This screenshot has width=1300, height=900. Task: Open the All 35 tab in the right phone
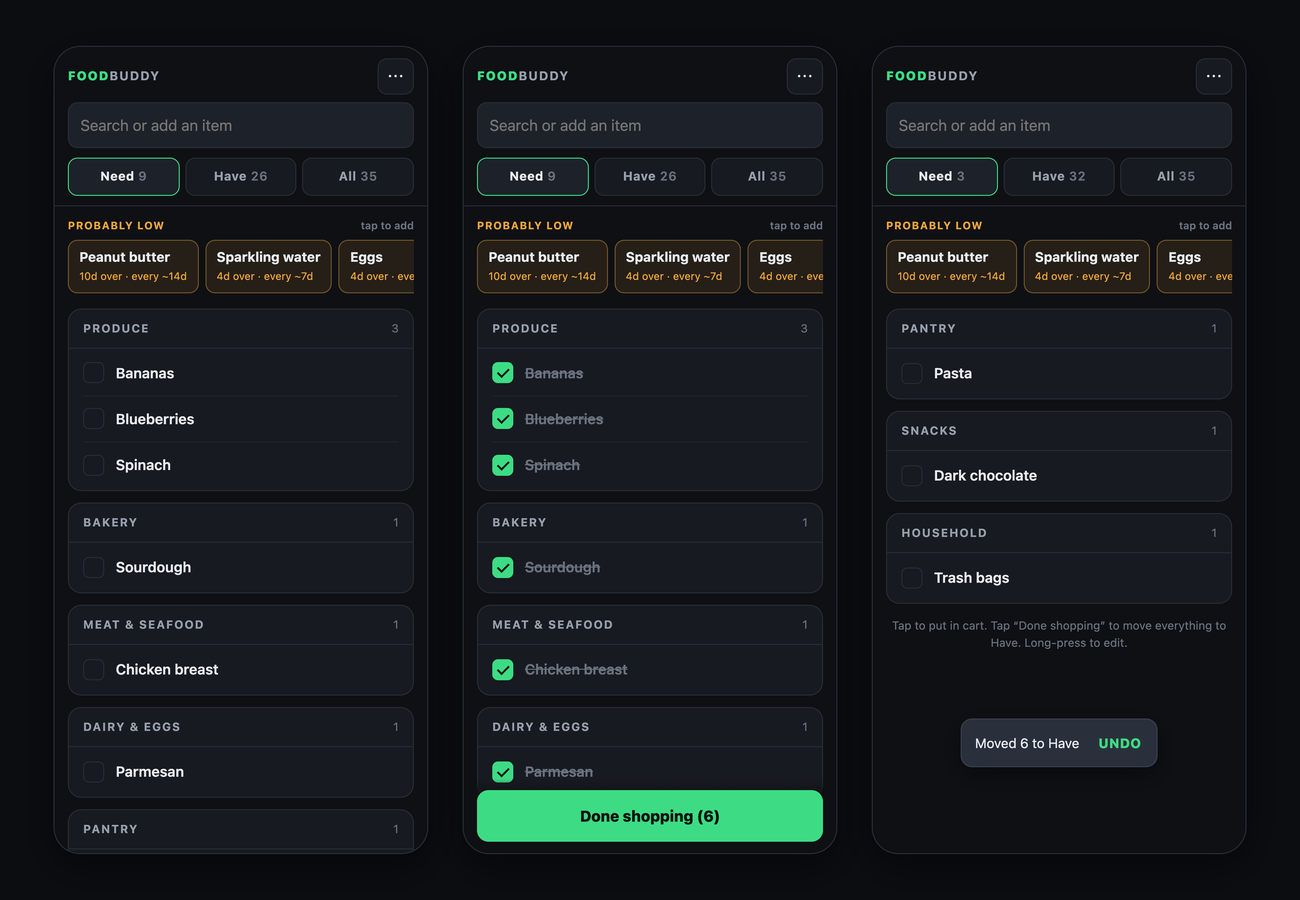coord(1176,176)
